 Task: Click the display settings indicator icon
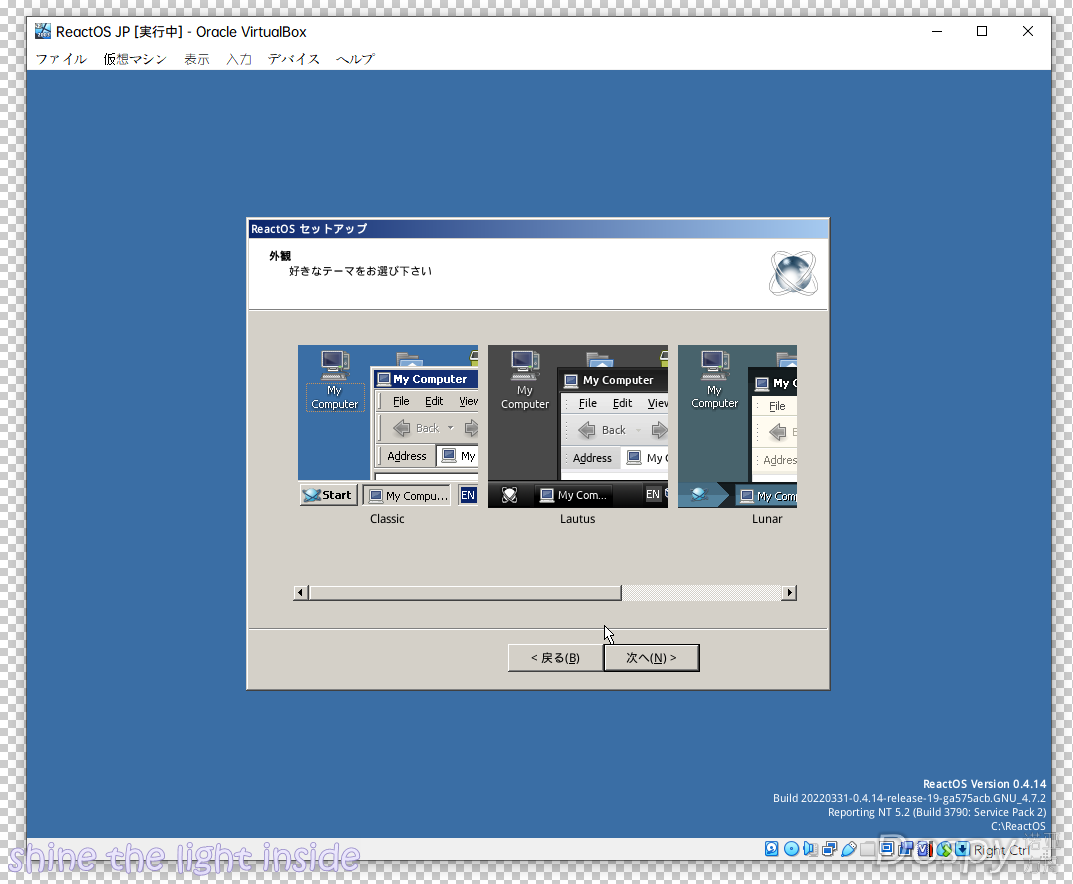pos(887,849)
